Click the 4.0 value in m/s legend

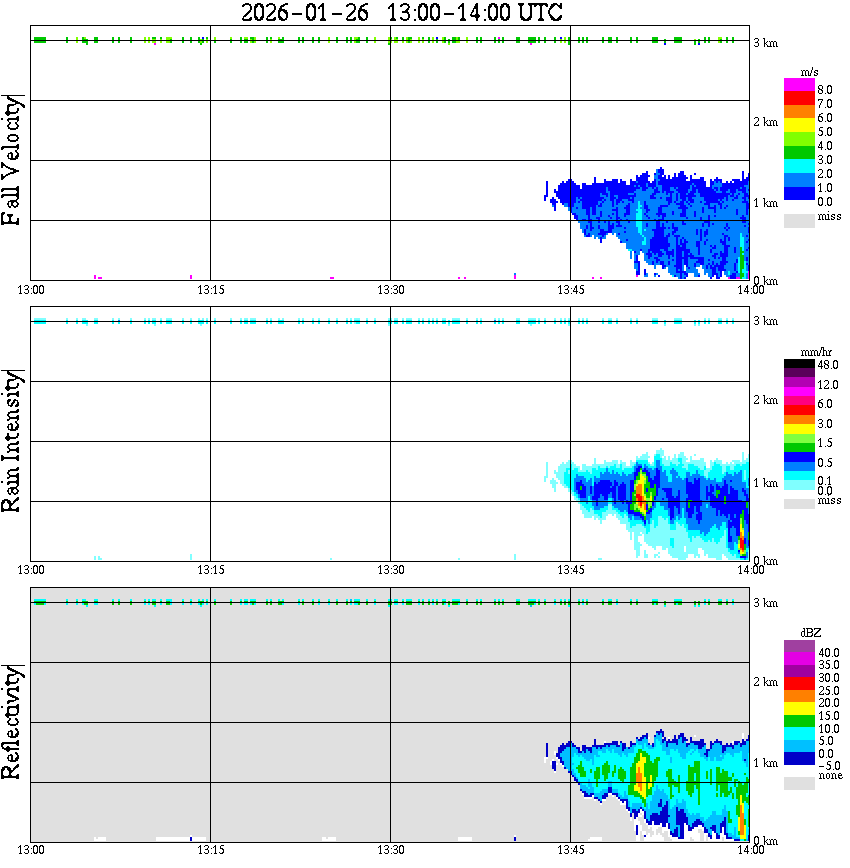click(x=825, y=146)
